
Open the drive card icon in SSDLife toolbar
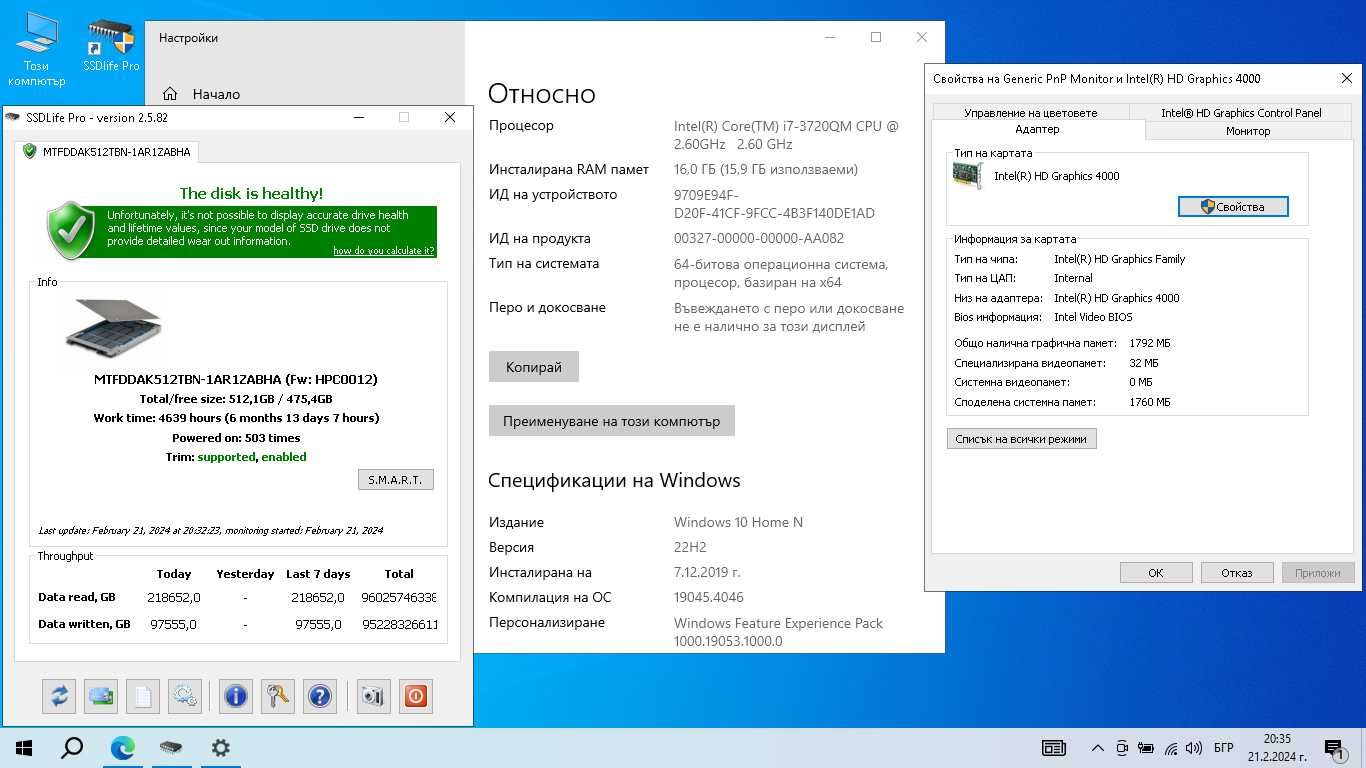101,696
